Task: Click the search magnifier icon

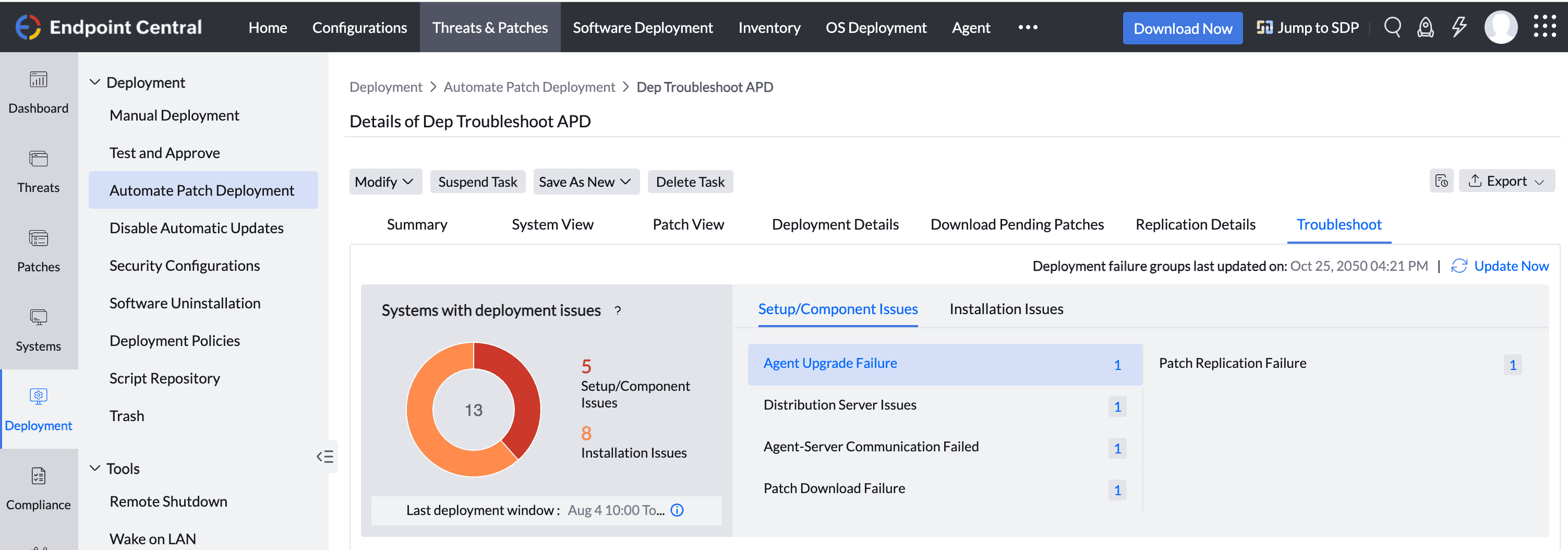Action: (x=1392, y=28)
